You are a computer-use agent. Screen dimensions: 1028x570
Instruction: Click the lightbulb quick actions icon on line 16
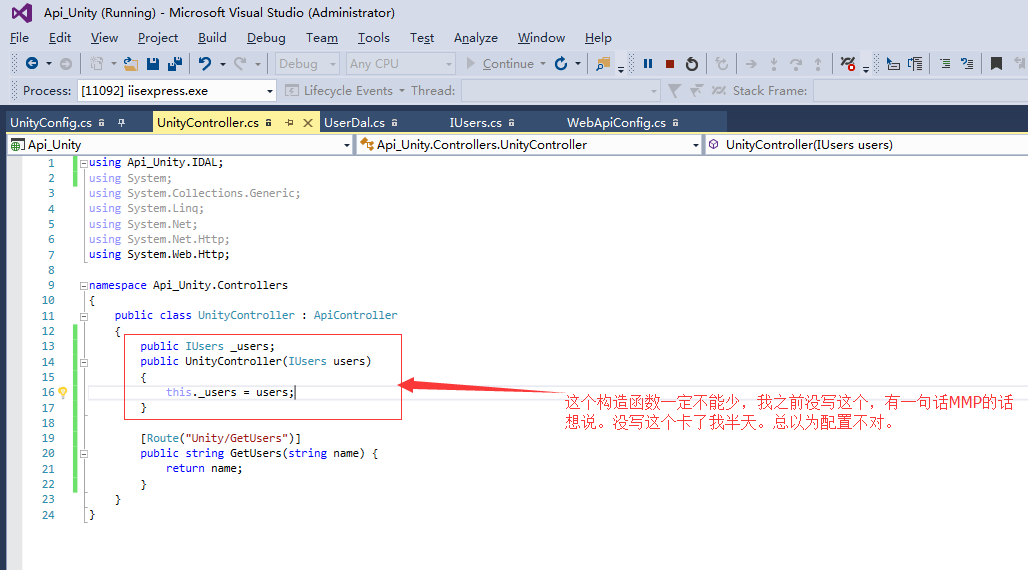click(x=63, y=392)
